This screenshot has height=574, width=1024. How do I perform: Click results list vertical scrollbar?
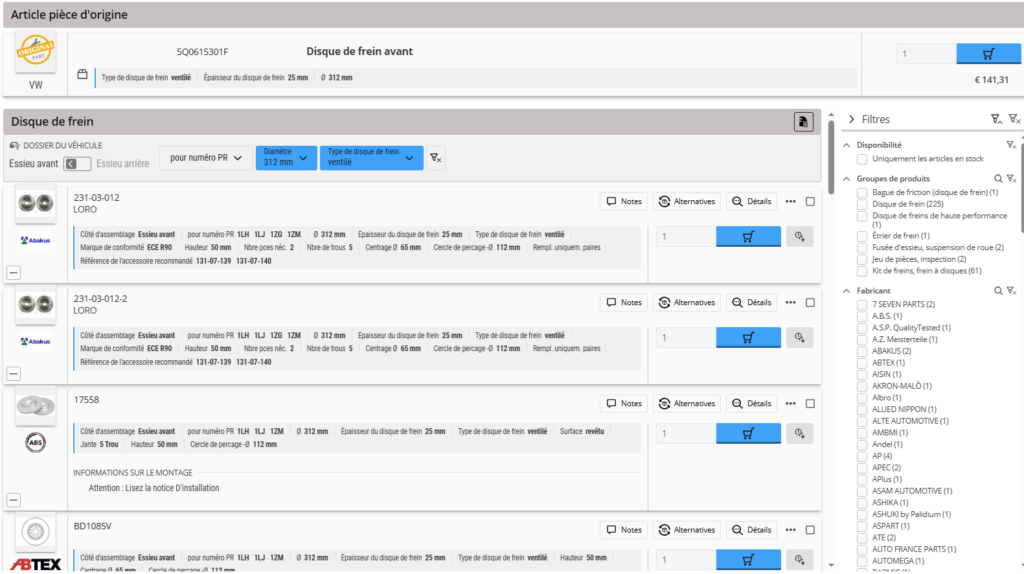831,158
